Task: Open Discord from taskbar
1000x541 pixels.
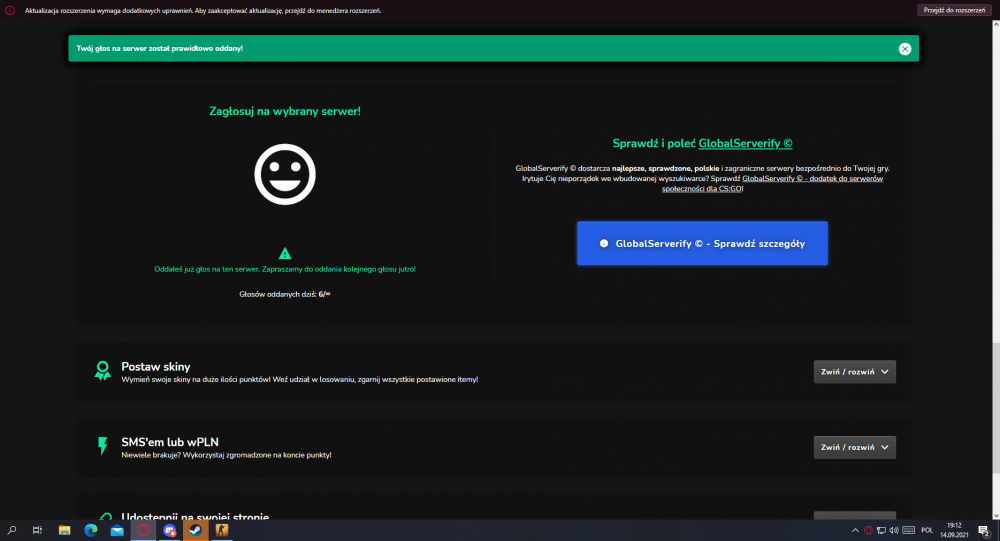Action: tap(169, 530)
